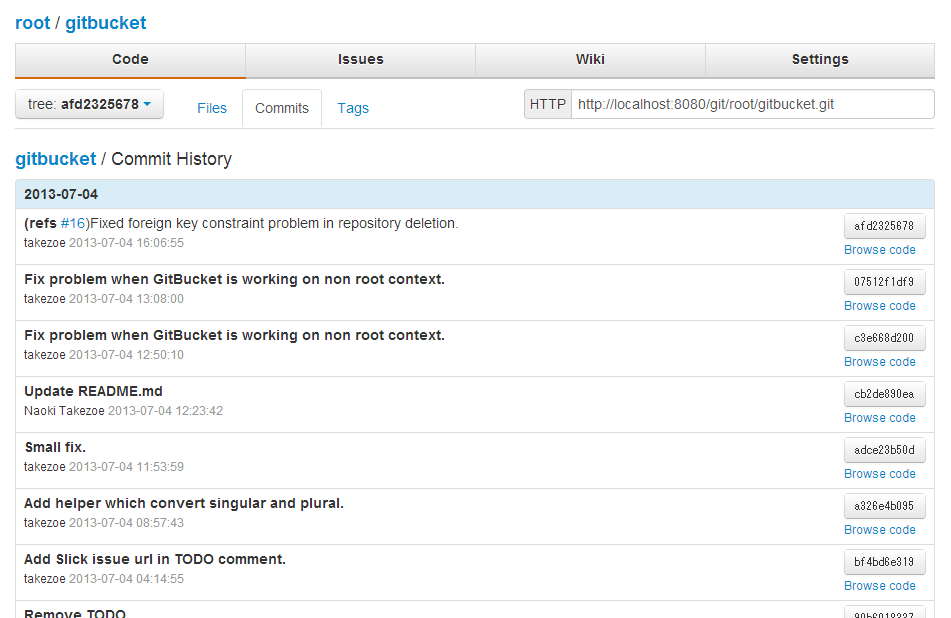Image resolution: width=951 pixels, height=618 pixels.
Task: Browse code for the Update README.md commit
Action: tap(879, 418)
